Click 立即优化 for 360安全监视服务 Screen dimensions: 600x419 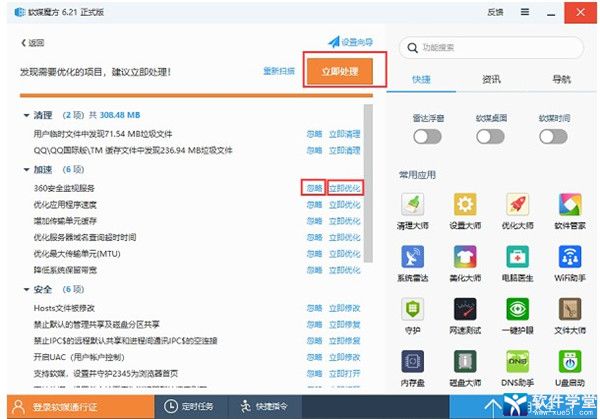tap(345, 188)
